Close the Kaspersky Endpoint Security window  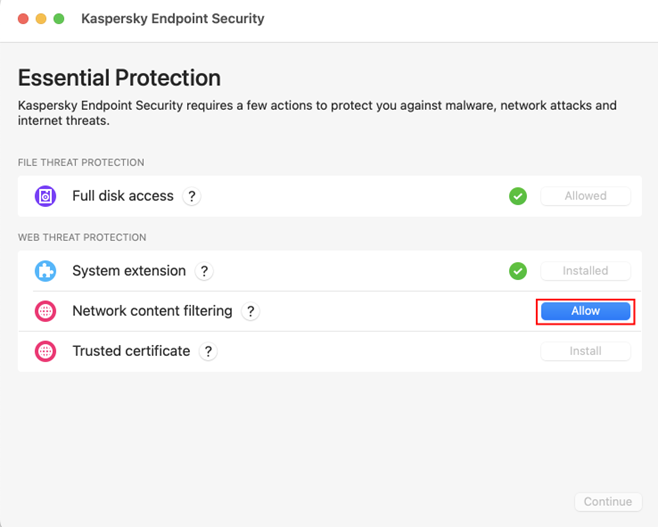pos(23,19)
